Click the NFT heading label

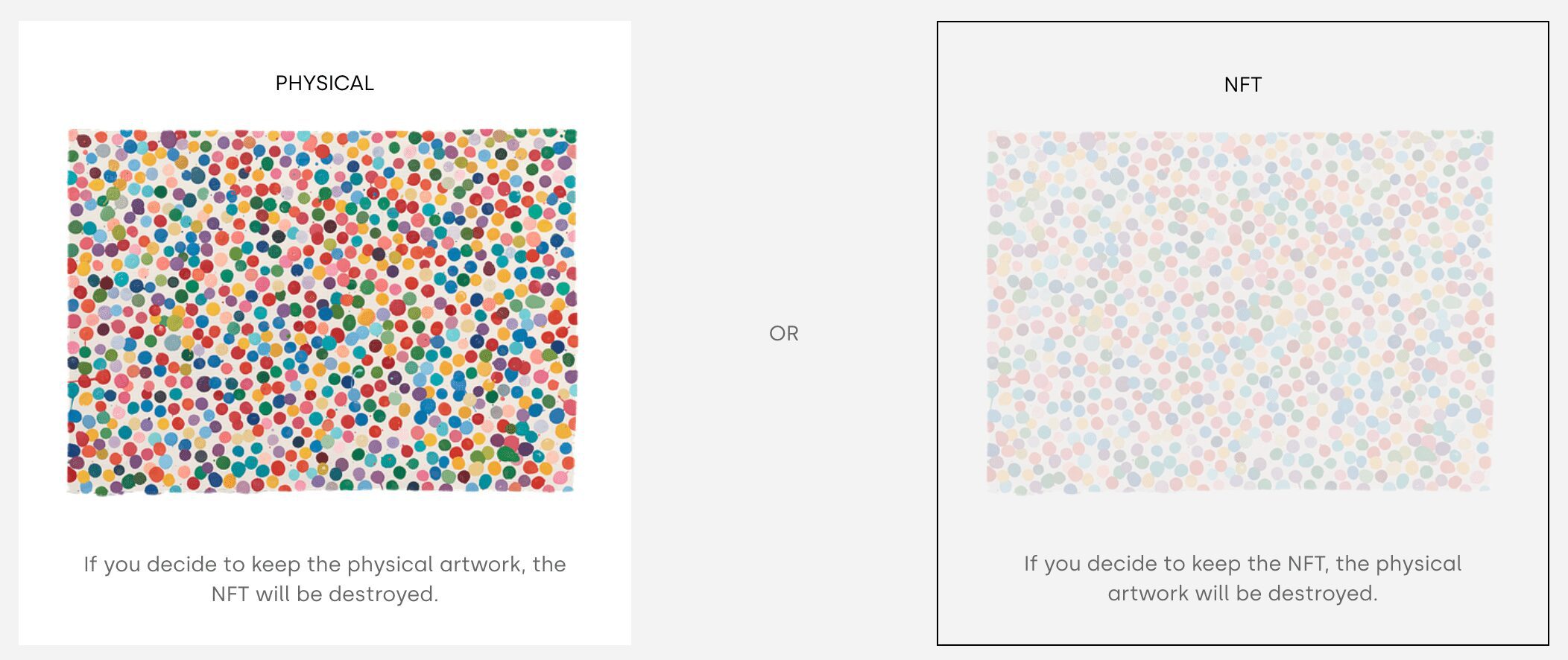pyautogui.click(x=1243, y=85)
